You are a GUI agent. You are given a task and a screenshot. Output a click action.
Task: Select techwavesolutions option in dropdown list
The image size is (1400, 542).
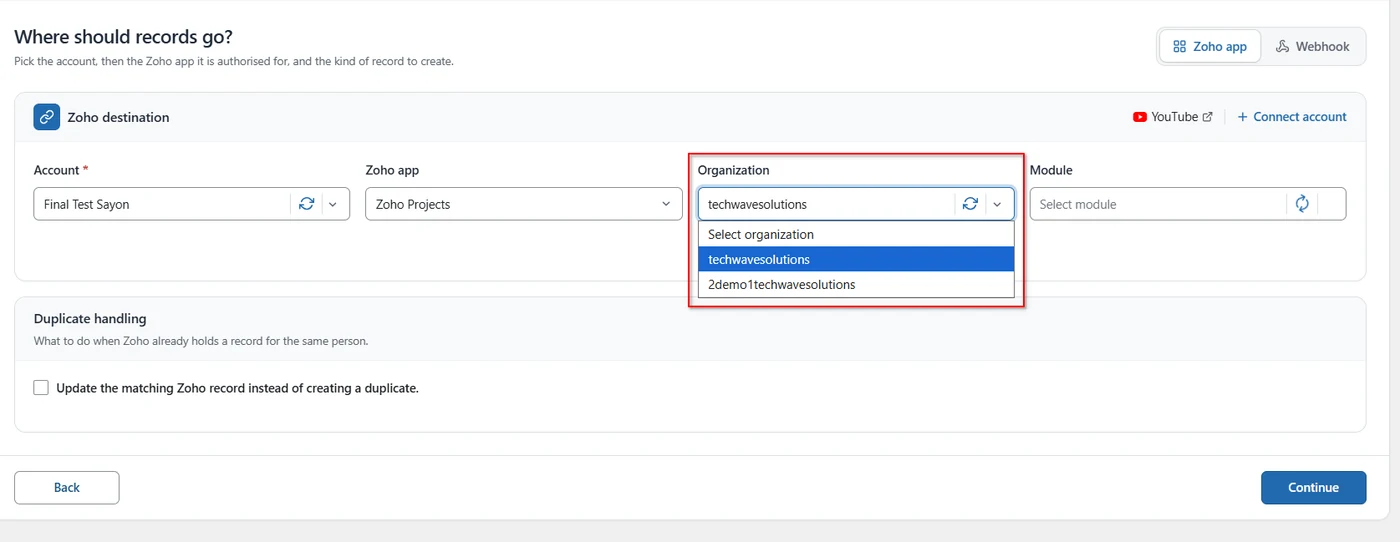coord(856,259)
